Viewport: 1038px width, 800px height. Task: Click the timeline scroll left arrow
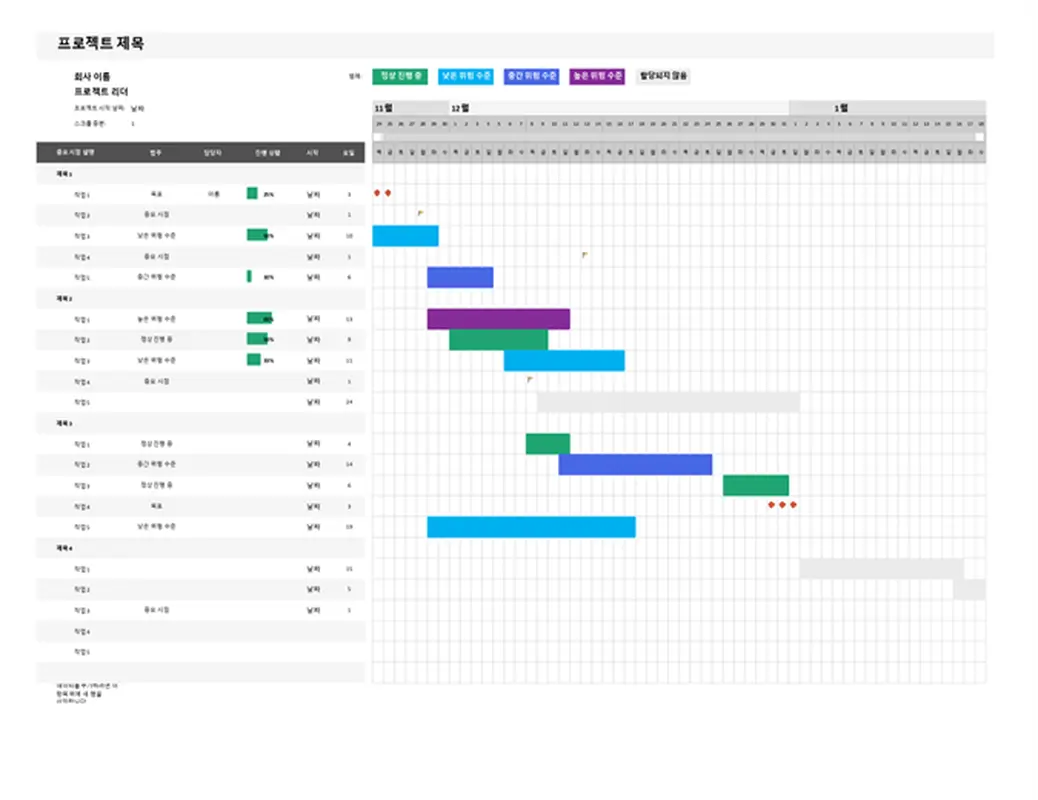click(x=378, y=137)
